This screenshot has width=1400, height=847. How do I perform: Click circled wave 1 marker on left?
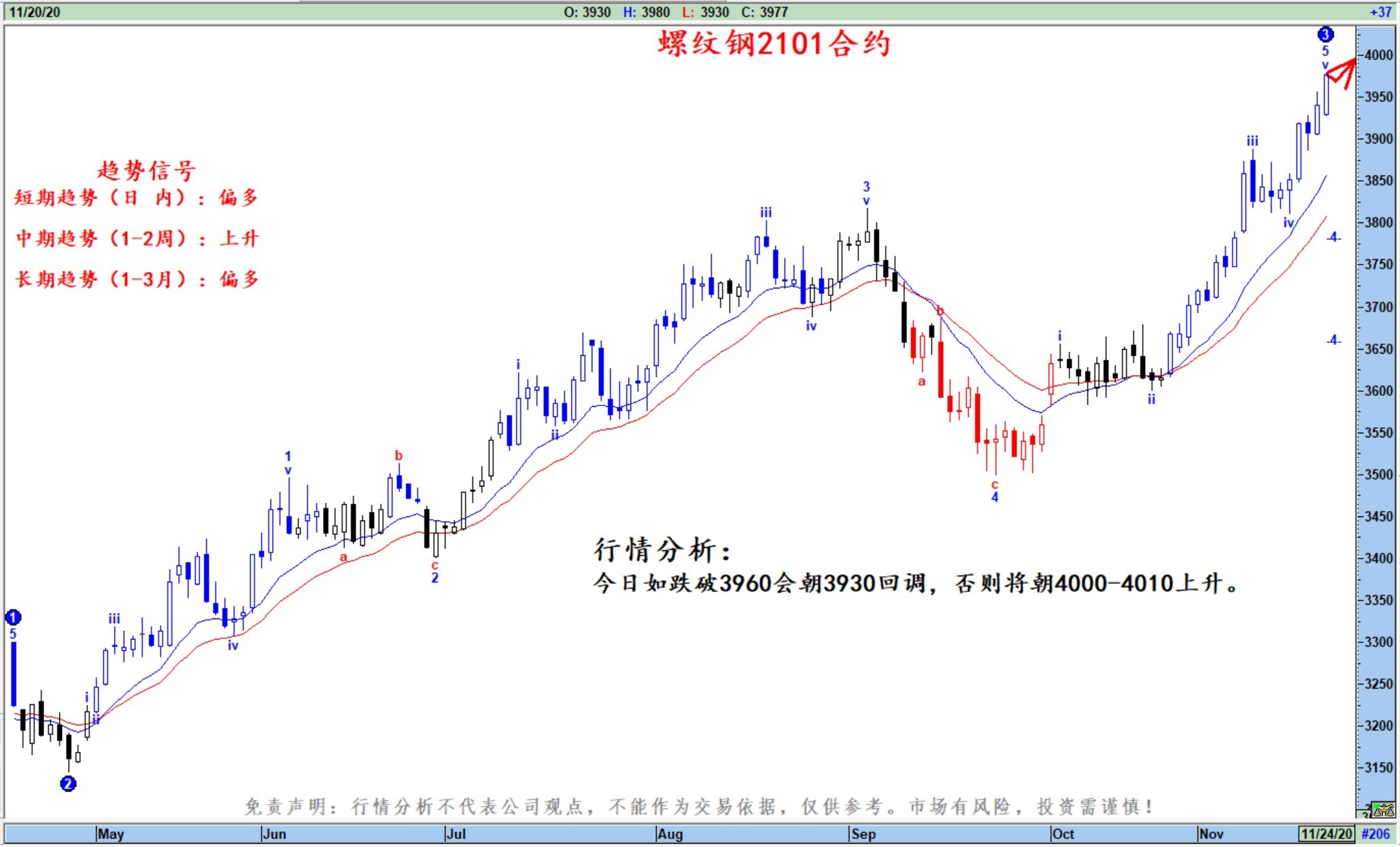(x=13, y=617)
